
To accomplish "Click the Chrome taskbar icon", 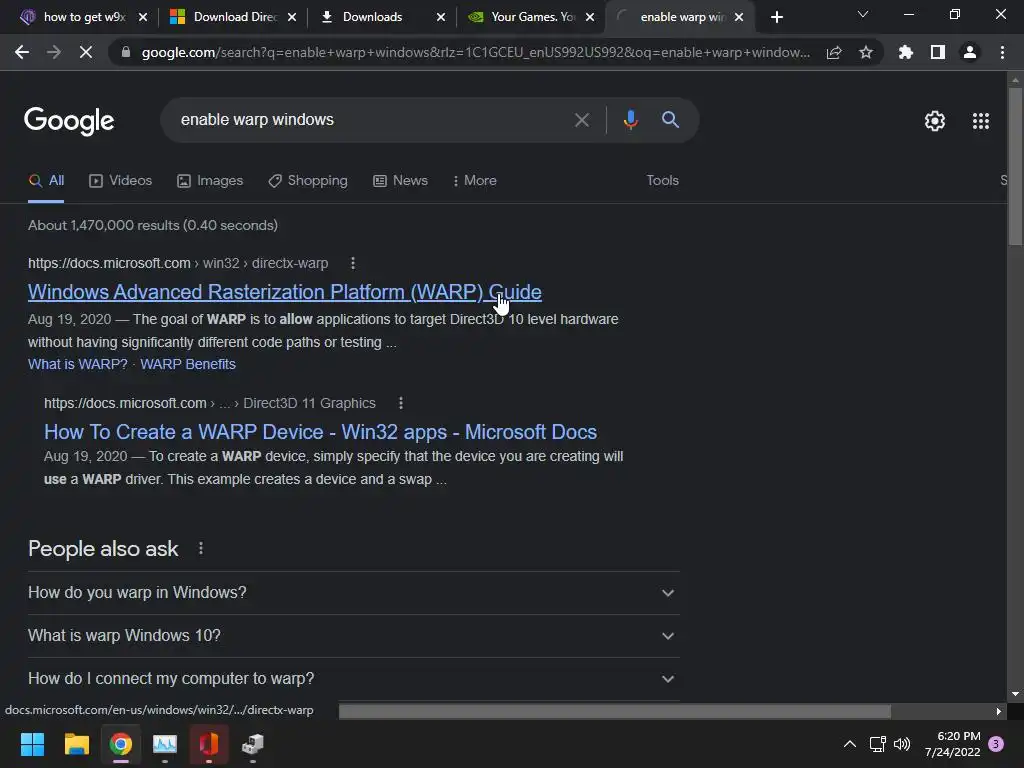I will [121, 744].
